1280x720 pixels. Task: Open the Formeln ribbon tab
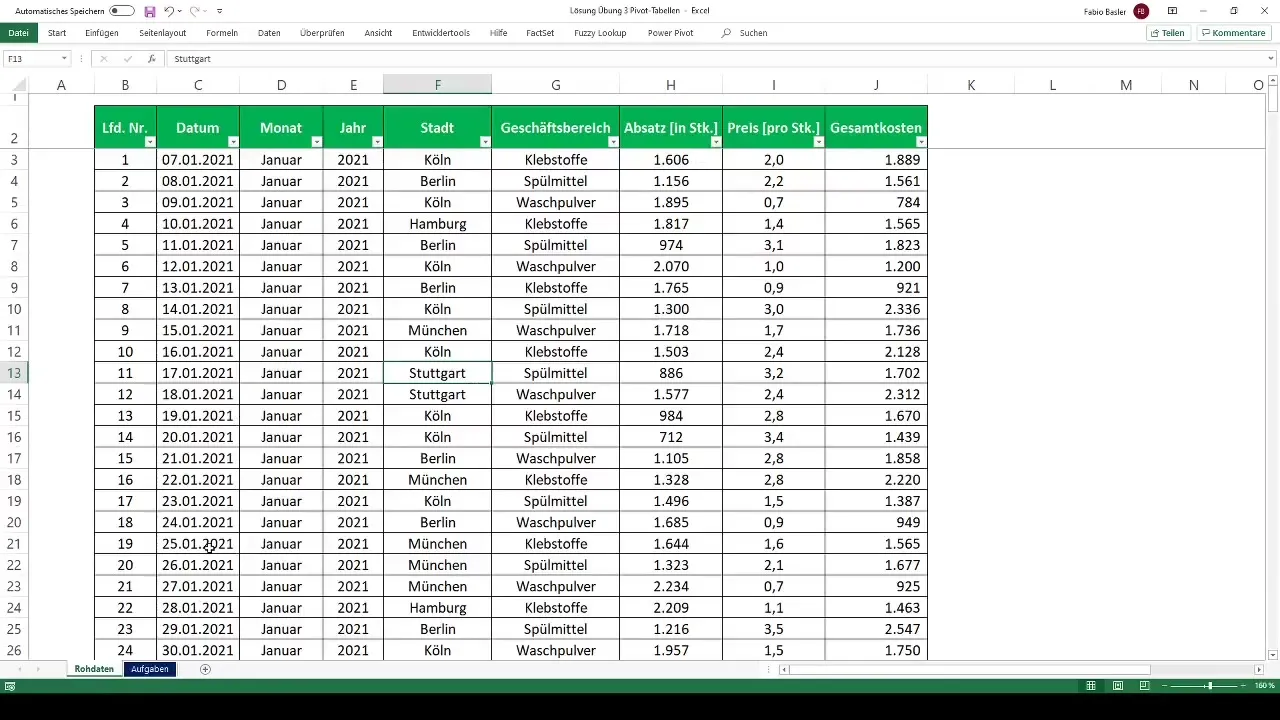pyautogui.click(x=222, y=33)
